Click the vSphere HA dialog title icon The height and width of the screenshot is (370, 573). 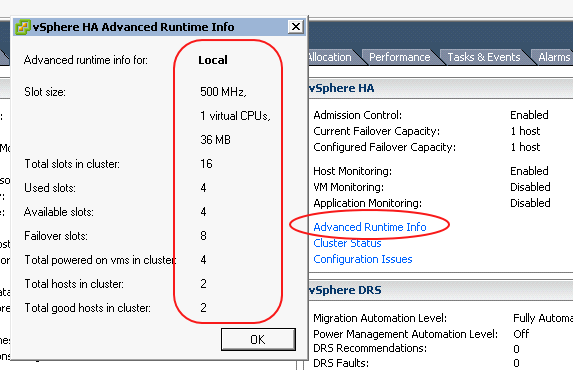(23, 27)
